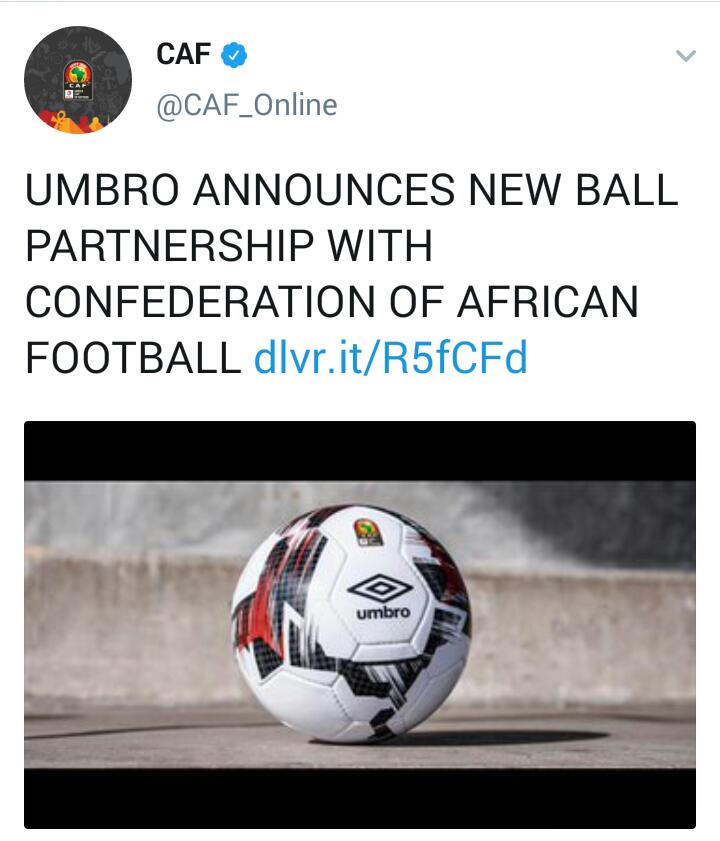Click the blue verified badge next to CAF
This screenshot has height=841, width=720.
pos(234,55)
